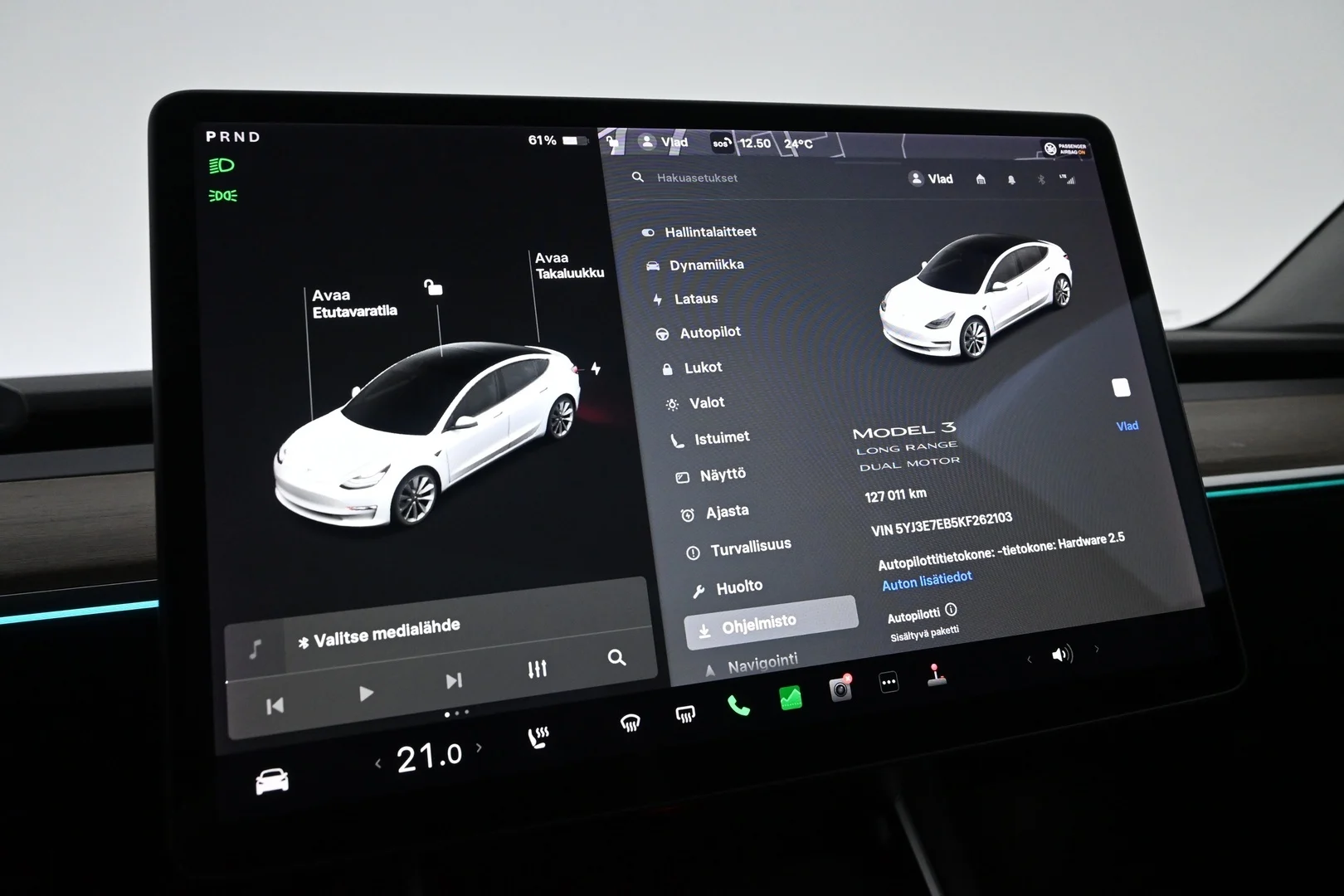Open the green energy chart app
The image size is (1344, 896).
pos(791,698)
